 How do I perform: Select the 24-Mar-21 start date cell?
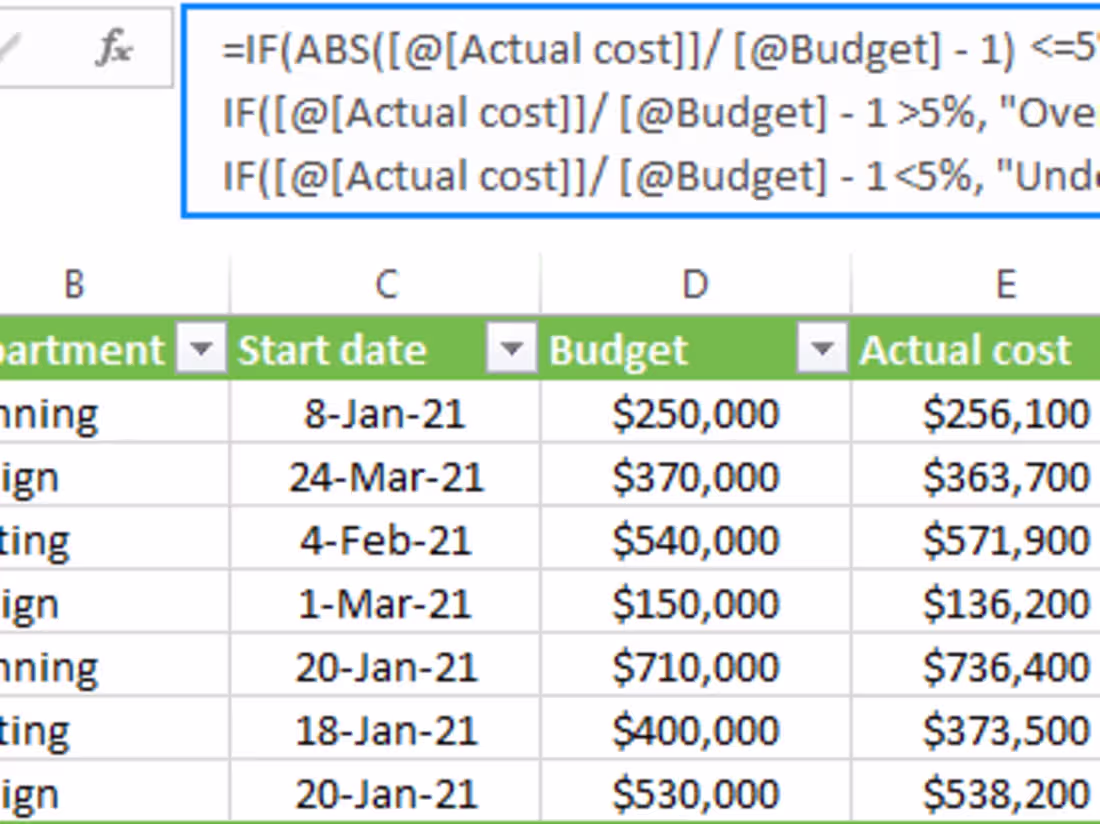click(x=385, y=477)
